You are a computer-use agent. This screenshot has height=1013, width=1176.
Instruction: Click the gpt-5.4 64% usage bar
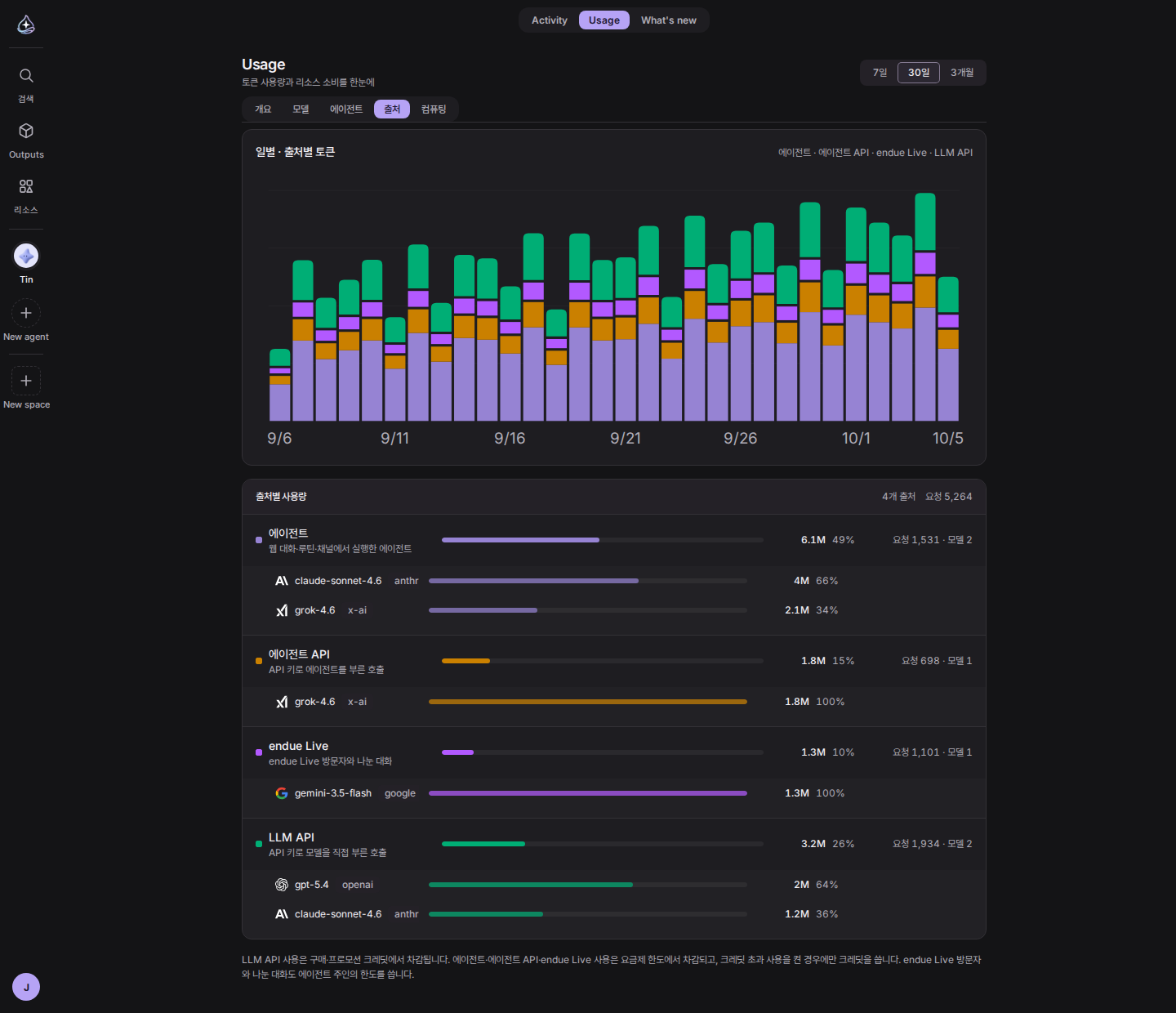click(x=588, y=885)
